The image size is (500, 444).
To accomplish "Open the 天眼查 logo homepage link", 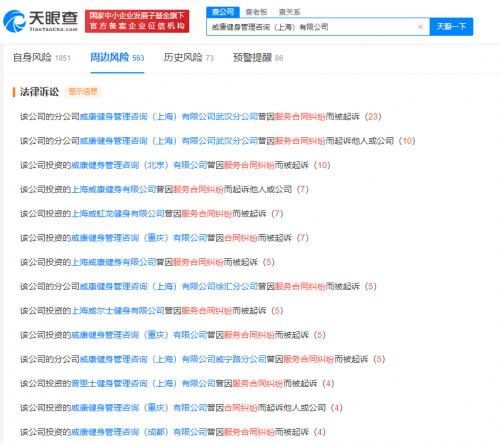I will point(40,21).
